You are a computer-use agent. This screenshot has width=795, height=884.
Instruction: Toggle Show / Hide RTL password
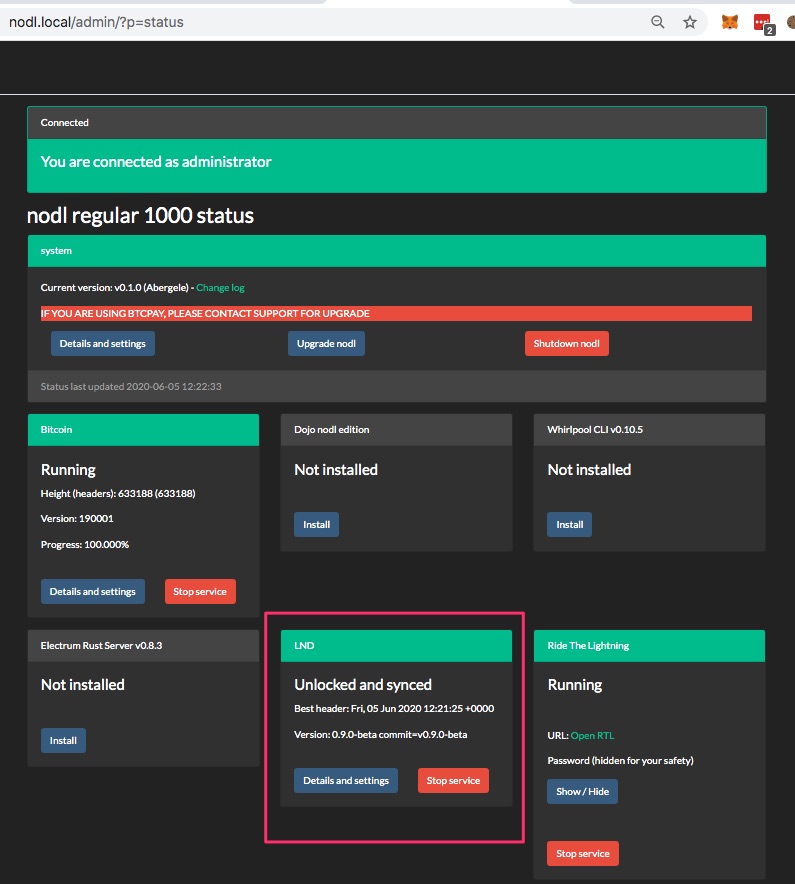coord(582,792)
